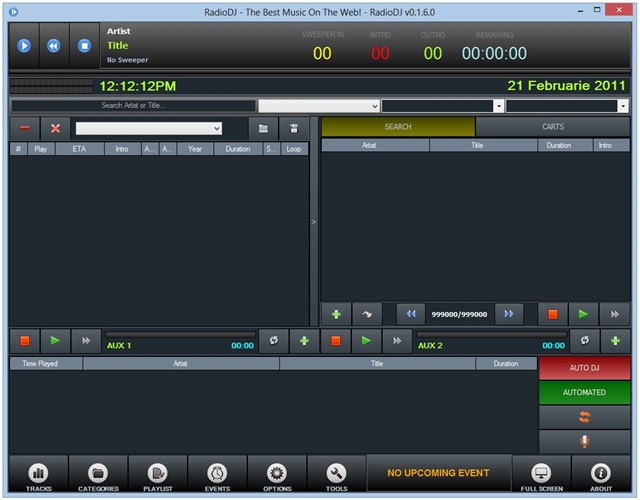This screenshot has height=500, width=640.
Task: Stop playback with the main blue stop button
Action: click(84, 46)
